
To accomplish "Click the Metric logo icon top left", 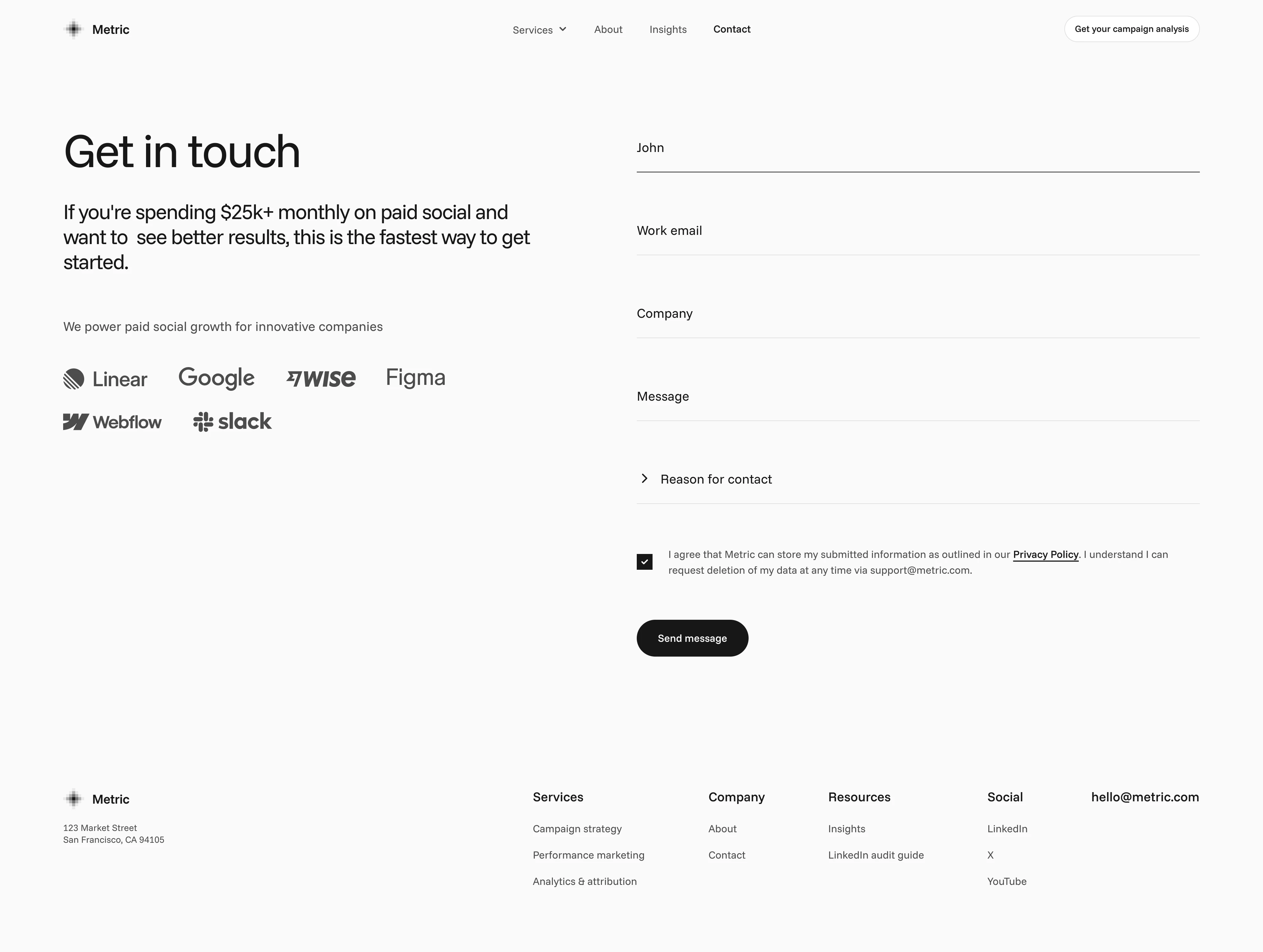I will tap(74, 29).
